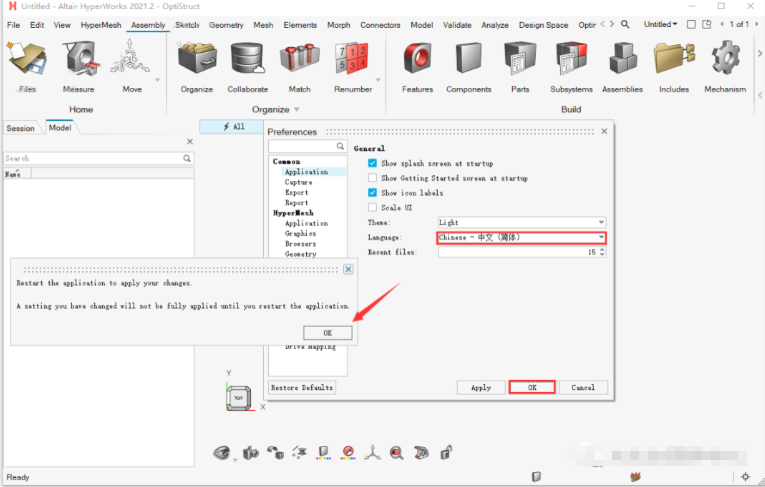765x487 pixels.
Task: Select the Collaborate ribbon icon
Action: (247, 62)
